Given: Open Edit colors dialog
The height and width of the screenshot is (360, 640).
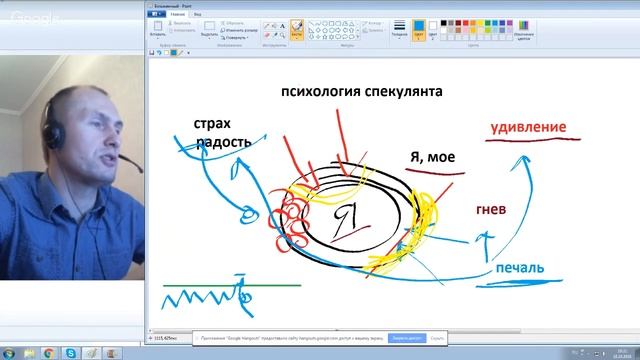Looking at the screenshot, I should coord(524,30).
